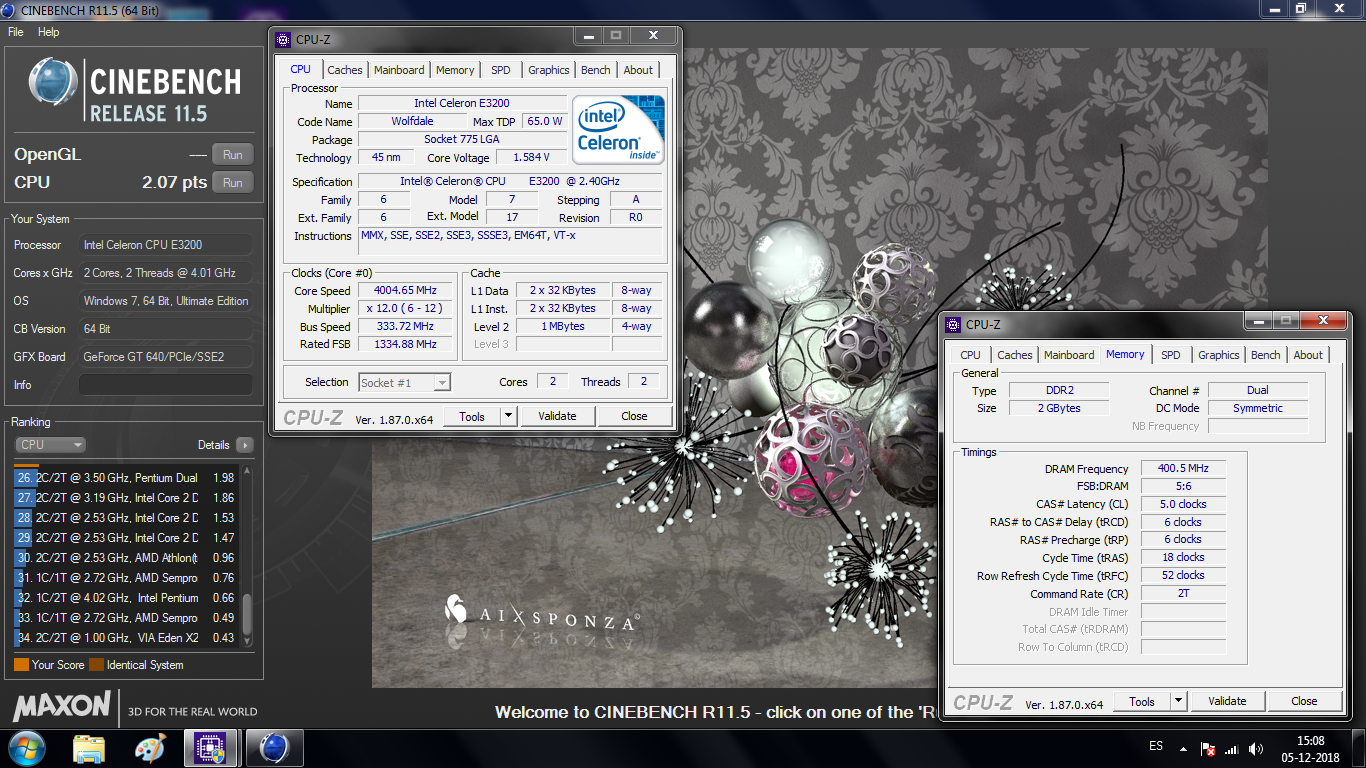Switch to CPU-Z taskbar icon
1366x768 pixels.
coord(211,748)
